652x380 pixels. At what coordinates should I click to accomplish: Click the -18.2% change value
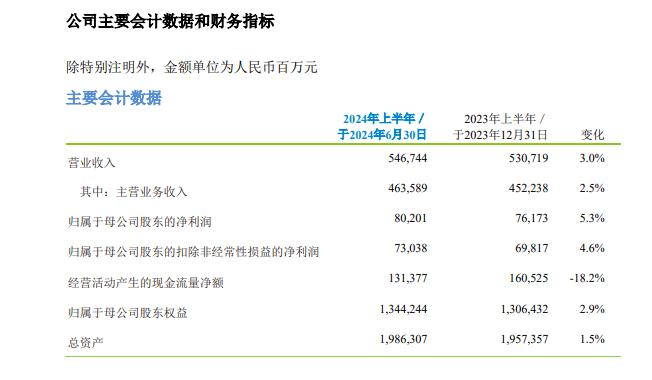[x=587, y=278]
